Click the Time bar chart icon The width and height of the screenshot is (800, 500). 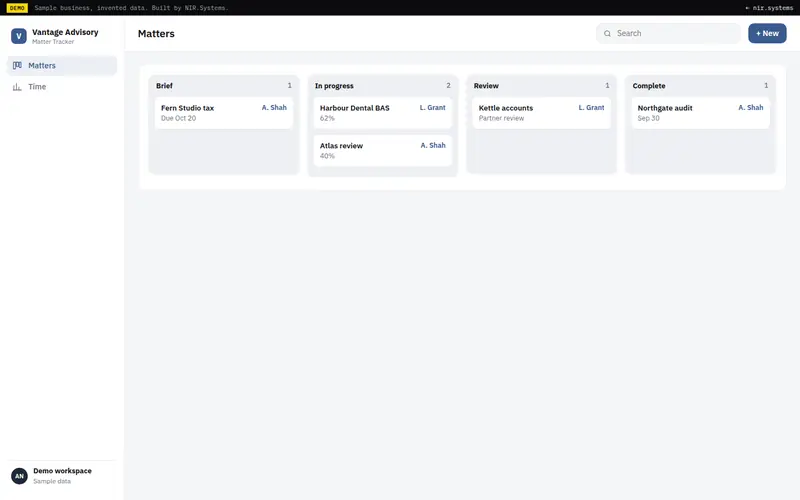(17, 87)
